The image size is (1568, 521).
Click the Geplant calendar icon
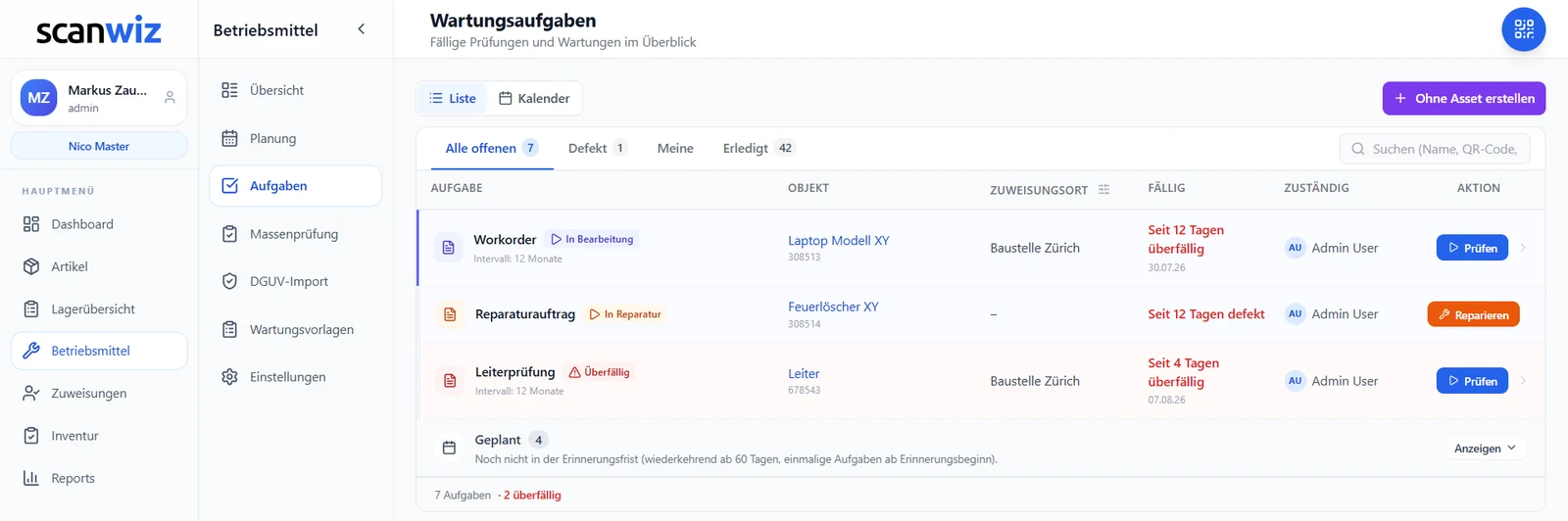tap(449, 448)
